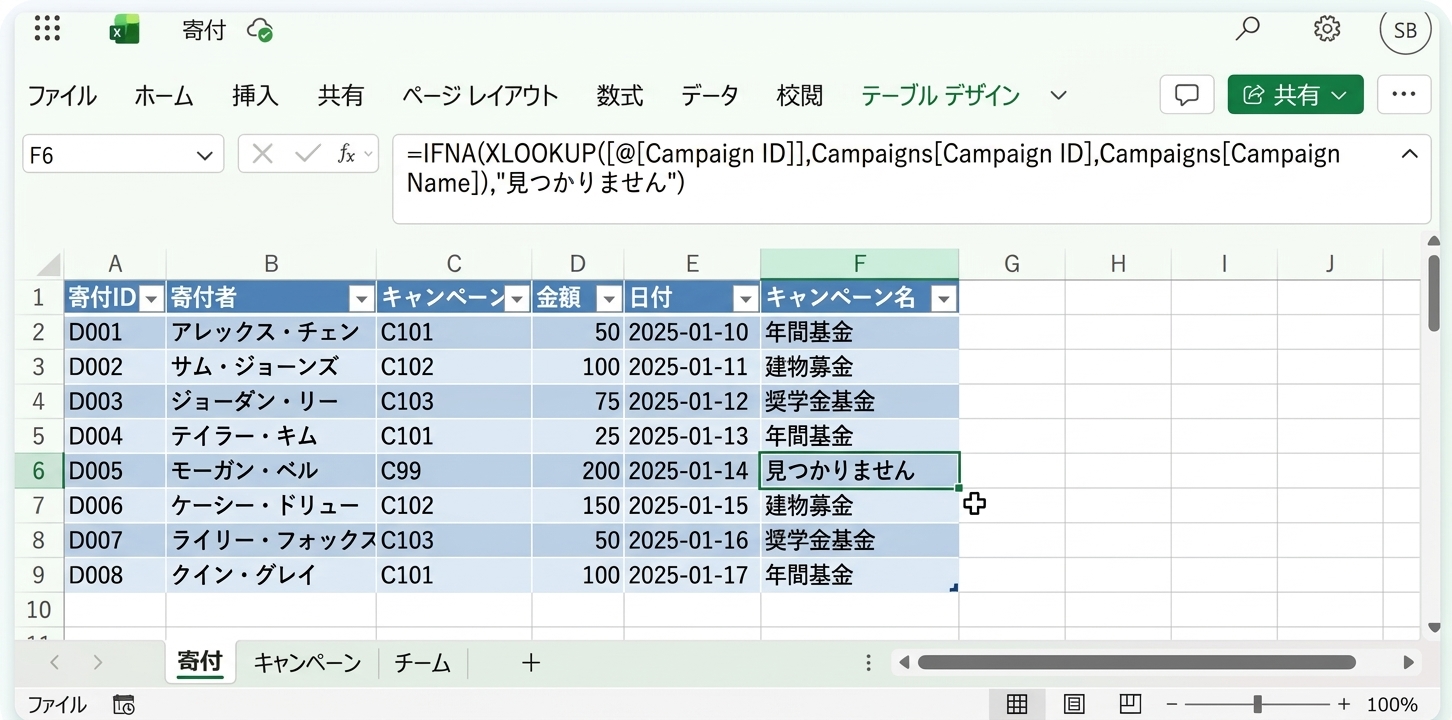Zoom out with the minus button
Screen dimensions: 1452x720
pos(1172,704)
